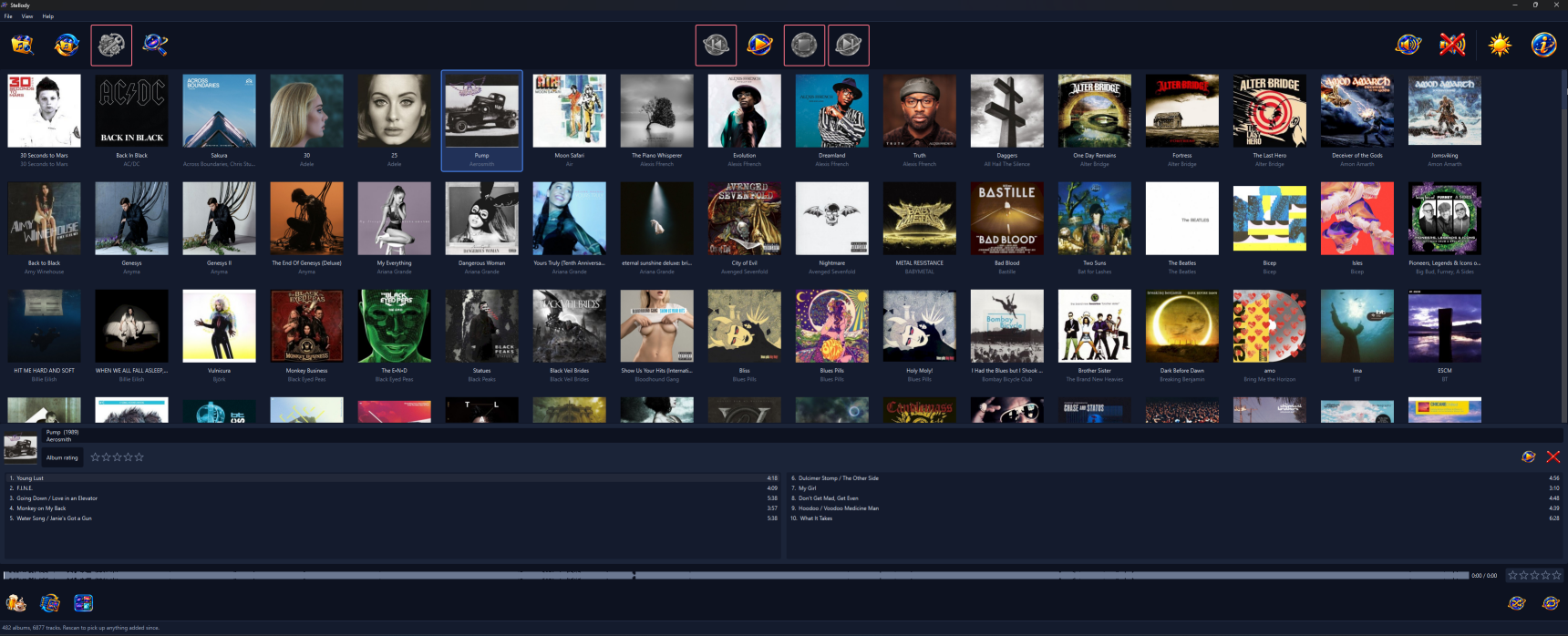Screen dimensions: 1568x636
Task: Select The Beatles white album cover
Action: (1181, 219)
